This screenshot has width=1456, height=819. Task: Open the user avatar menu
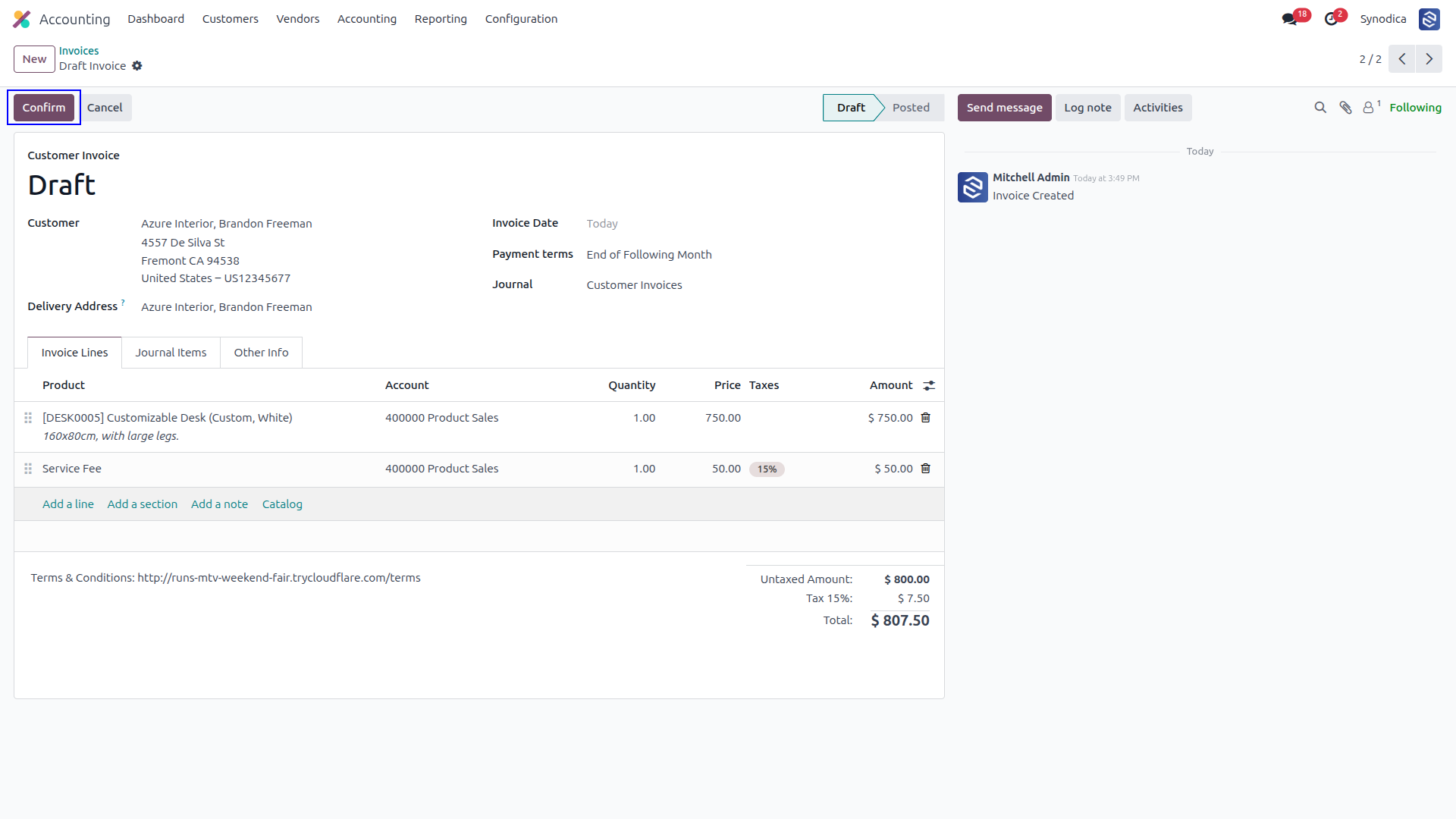pyautogui.click(x=1429, y=19)
